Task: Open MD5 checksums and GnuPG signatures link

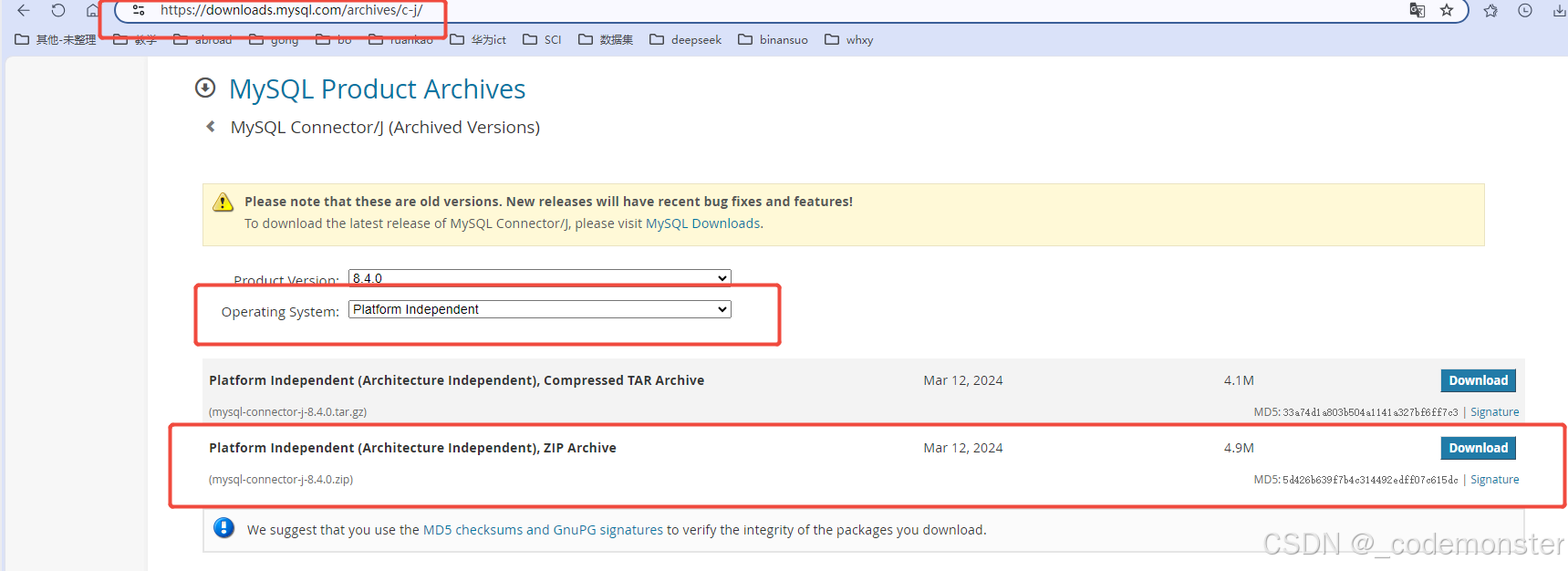Action: point(543,530)
